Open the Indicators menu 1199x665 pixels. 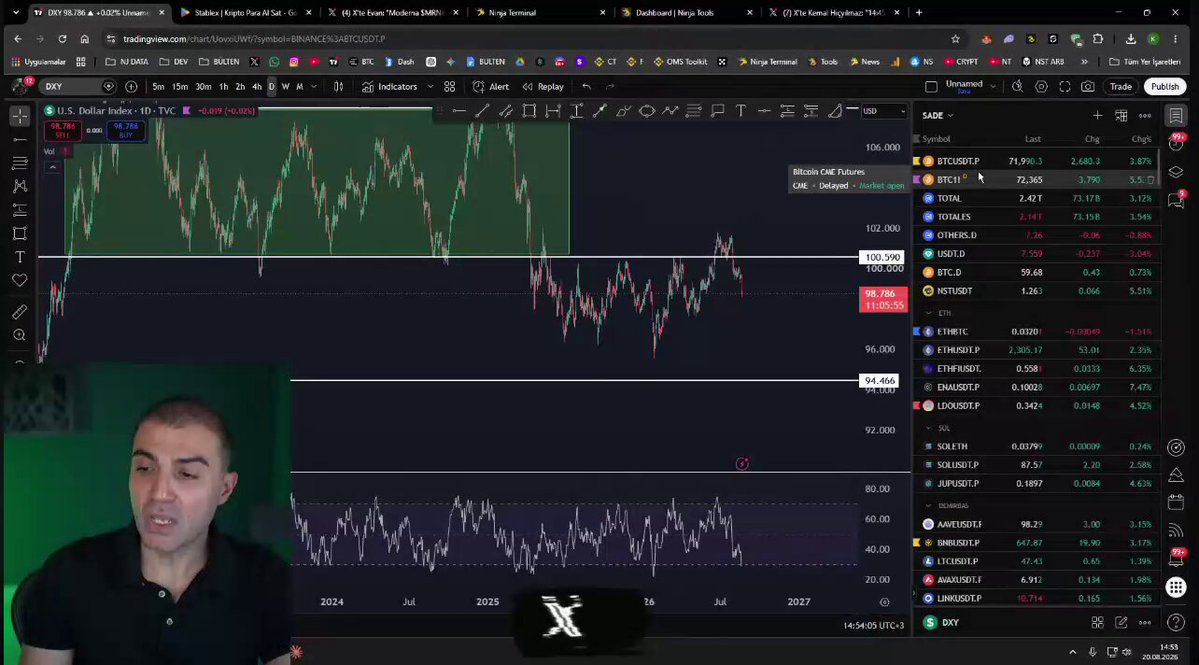pos(390,86)
